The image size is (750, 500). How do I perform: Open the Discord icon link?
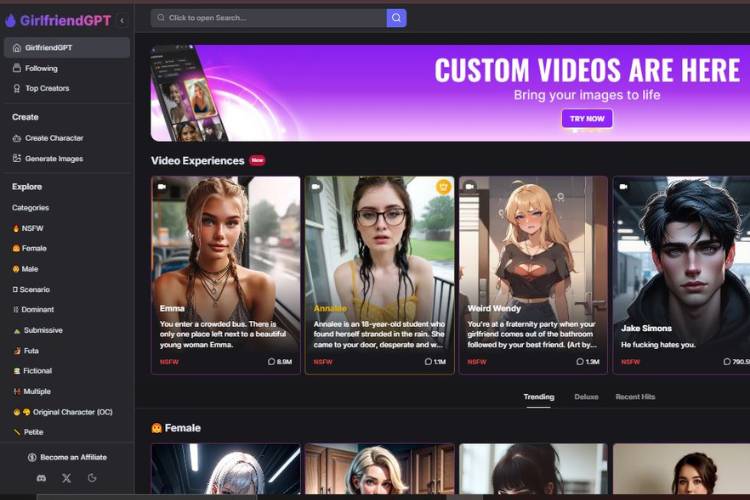(42, 478)
